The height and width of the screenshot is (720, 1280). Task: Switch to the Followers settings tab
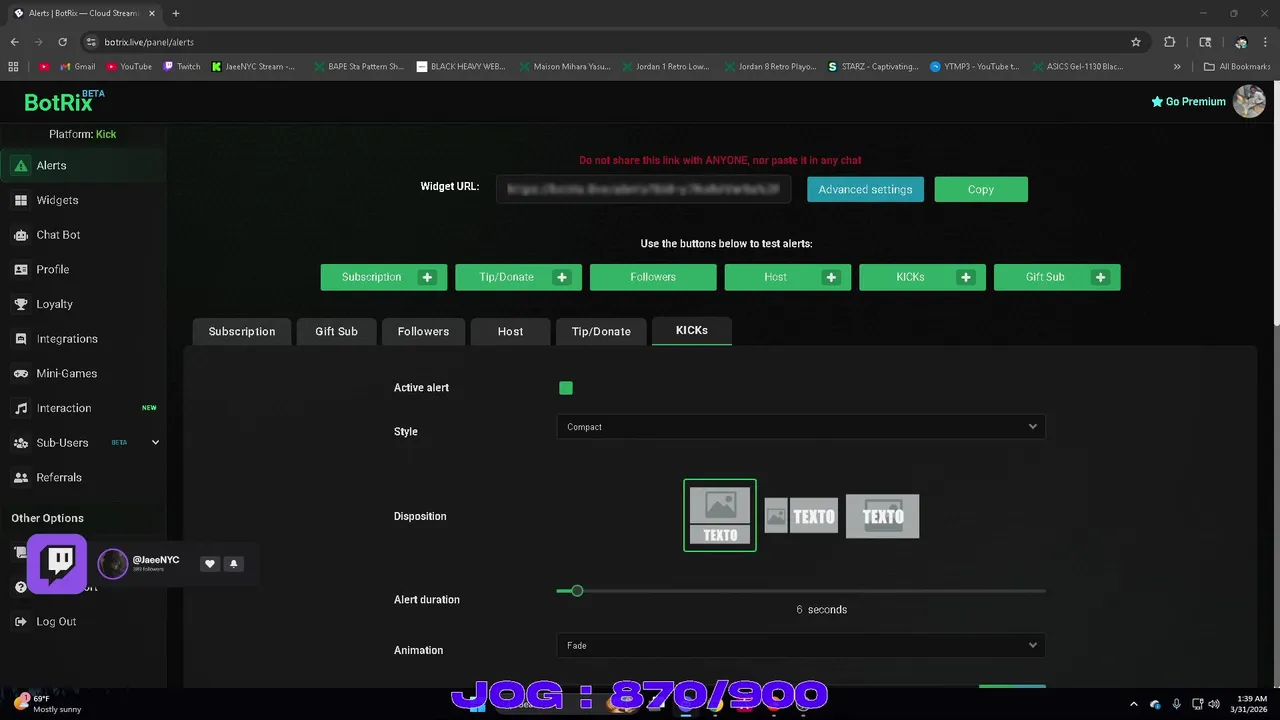tap(423, 332)
